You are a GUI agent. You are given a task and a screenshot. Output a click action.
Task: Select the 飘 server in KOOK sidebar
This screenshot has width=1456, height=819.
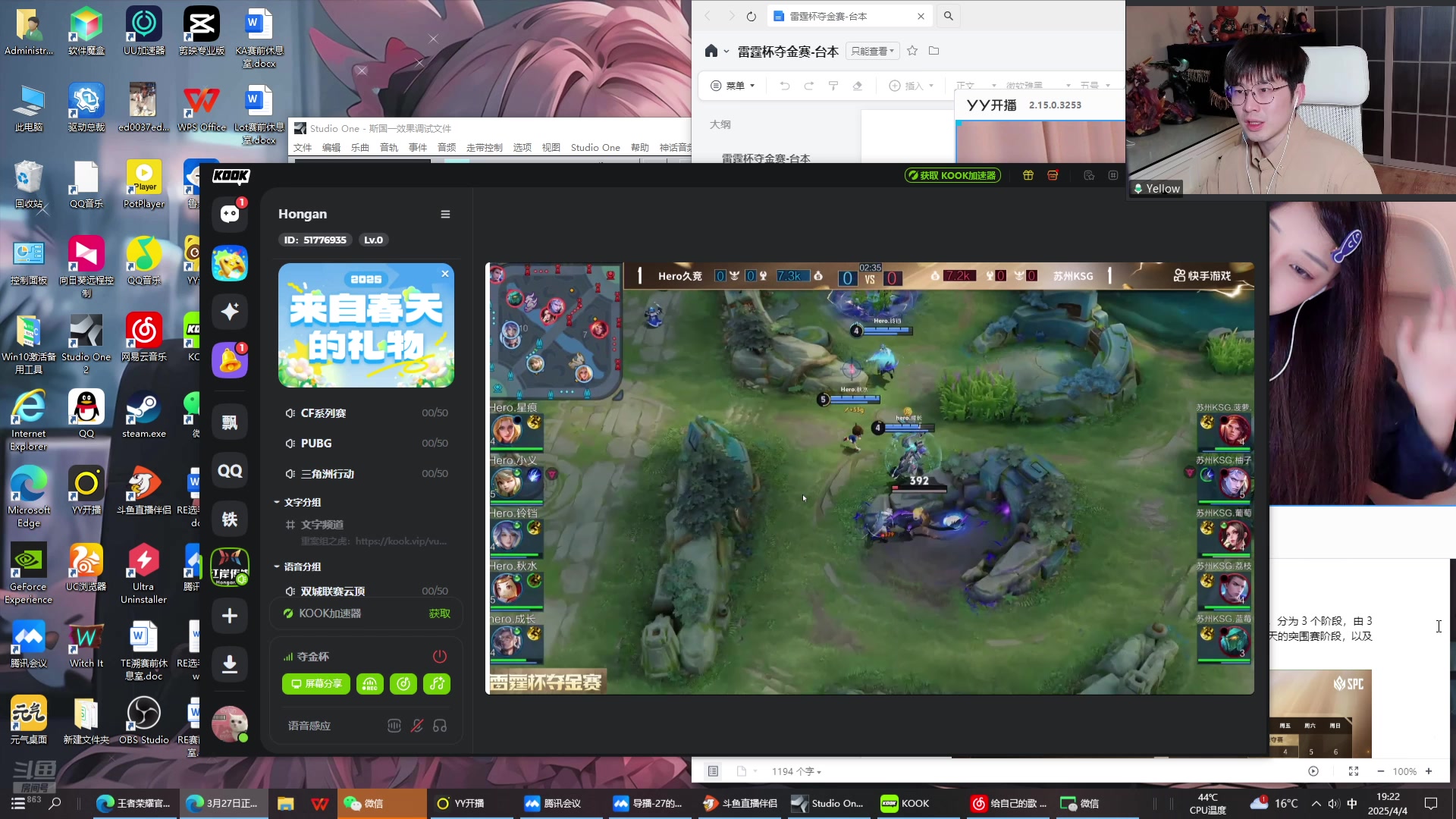click(x=230, y=422)
